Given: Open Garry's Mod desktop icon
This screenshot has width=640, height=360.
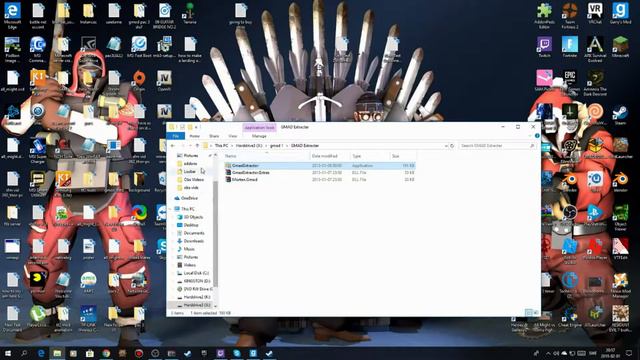Looking at the screenshot, I should pos(620,14).
